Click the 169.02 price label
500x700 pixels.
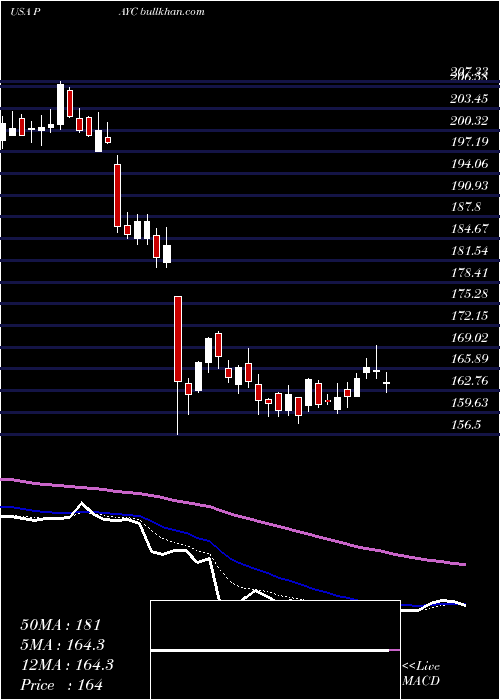coord(469,338)
